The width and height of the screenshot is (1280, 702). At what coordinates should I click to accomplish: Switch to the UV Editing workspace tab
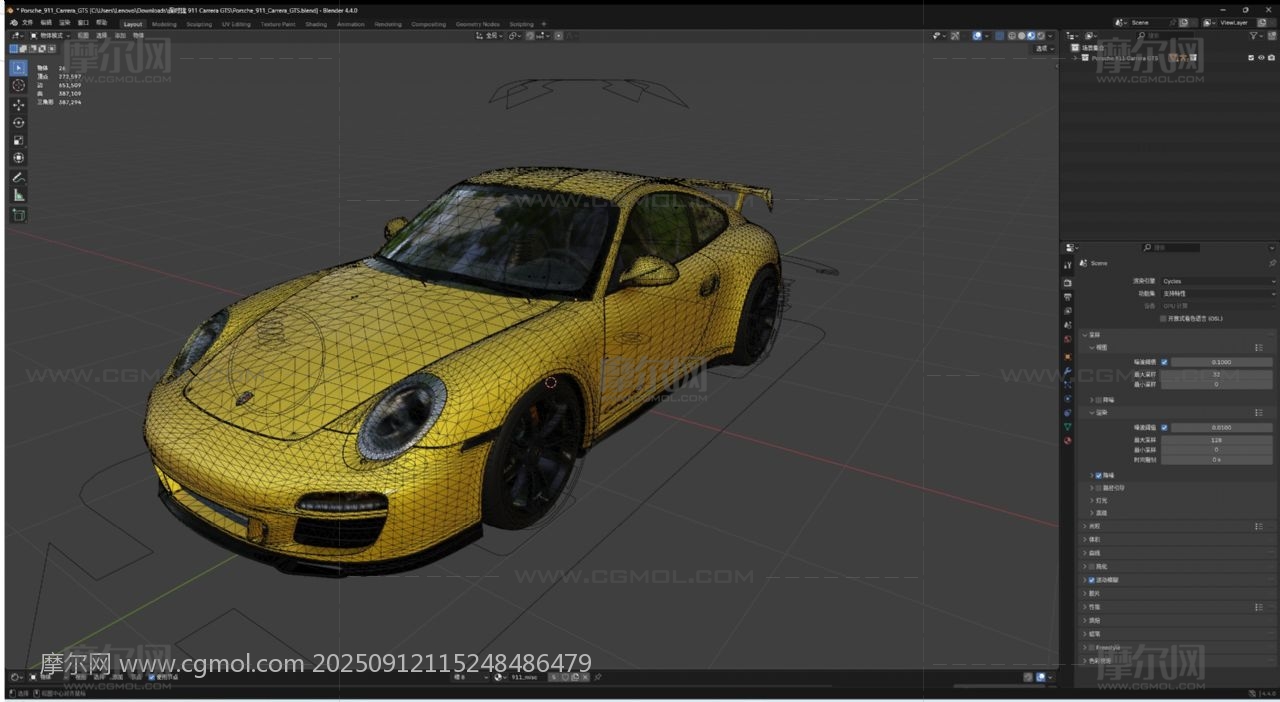point(236,24)
